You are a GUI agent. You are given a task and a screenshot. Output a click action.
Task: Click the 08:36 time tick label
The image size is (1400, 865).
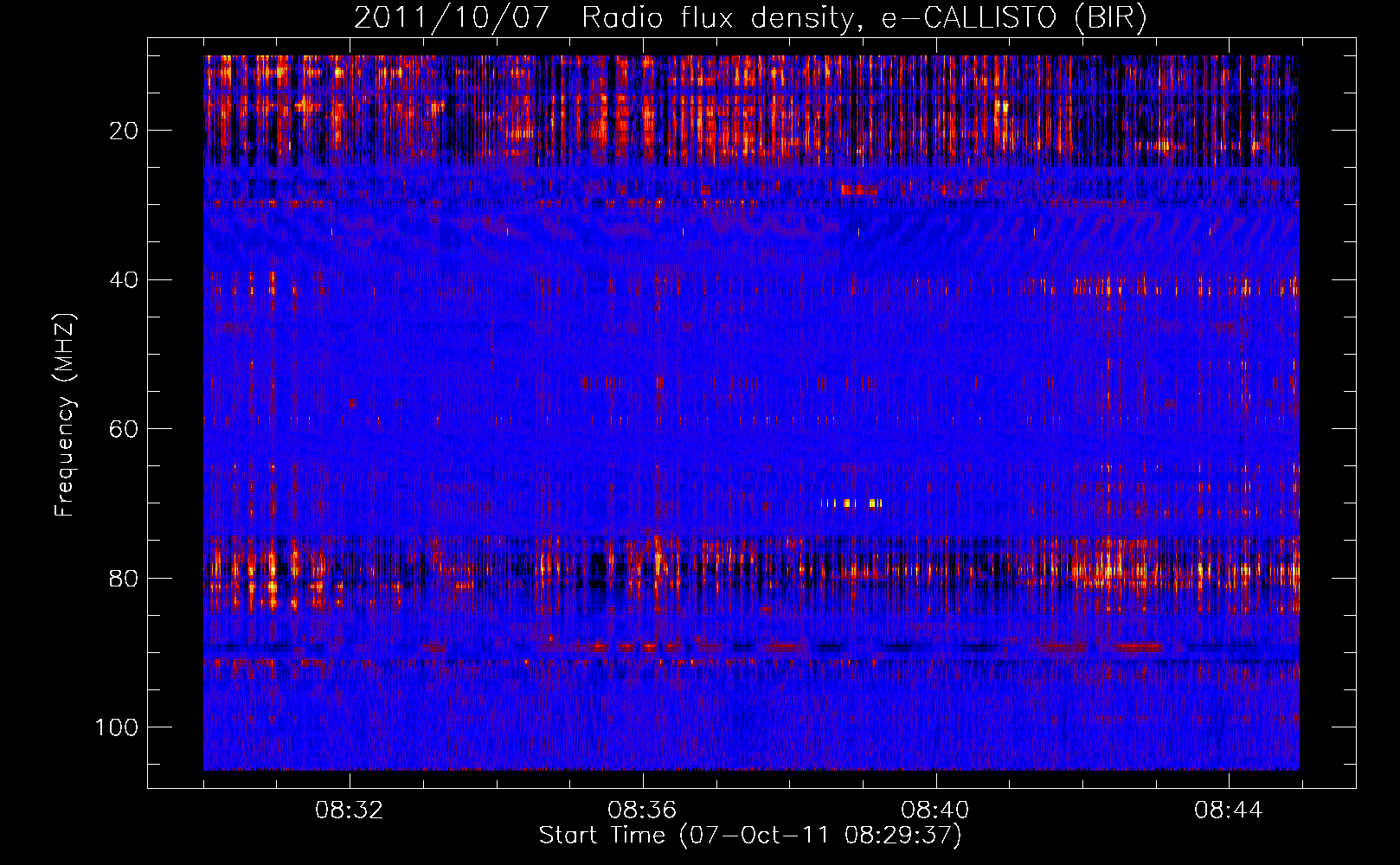[x=642, y=811]
